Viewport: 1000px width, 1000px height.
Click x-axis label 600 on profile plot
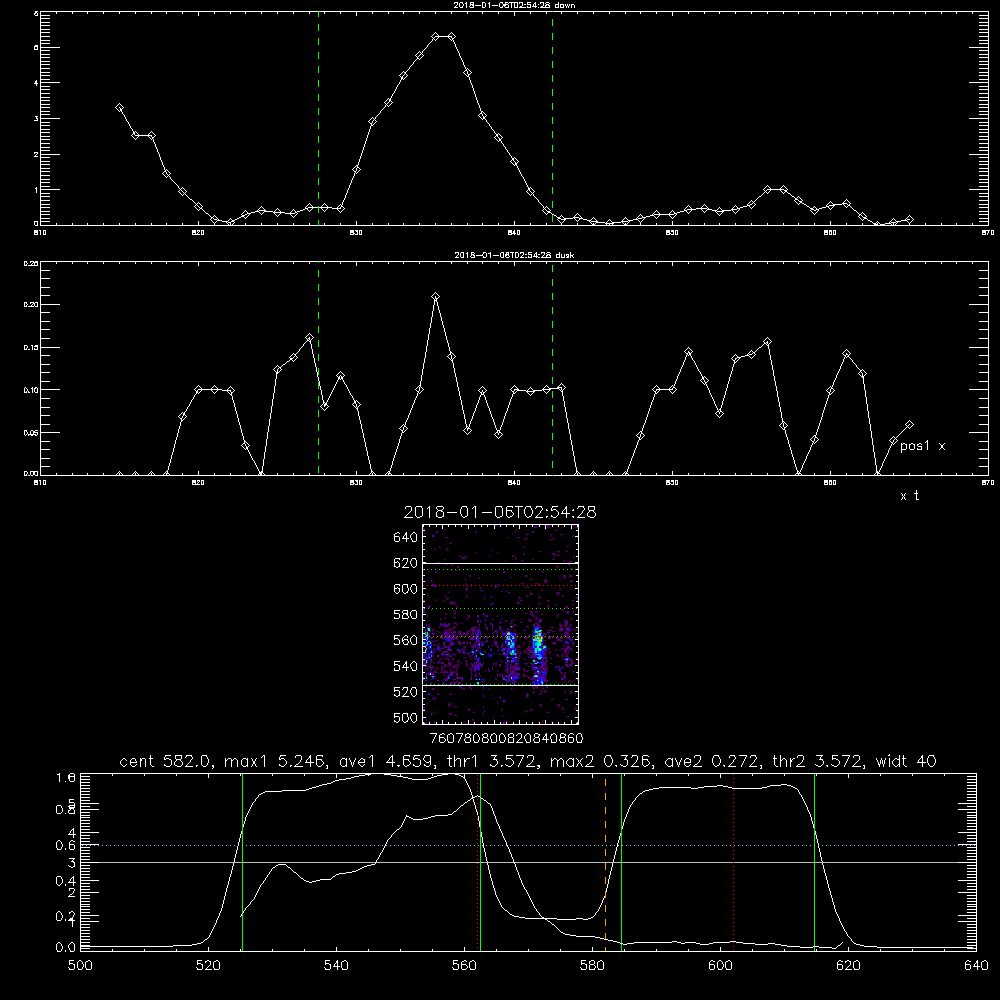pos(720,965)
